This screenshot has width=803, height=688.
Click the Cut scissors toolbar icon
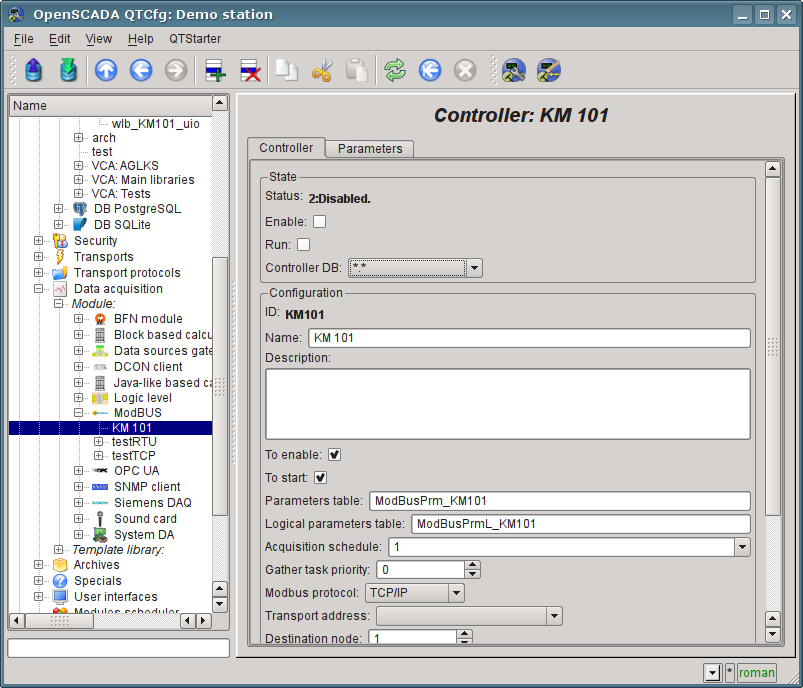[x=321, y=70]
